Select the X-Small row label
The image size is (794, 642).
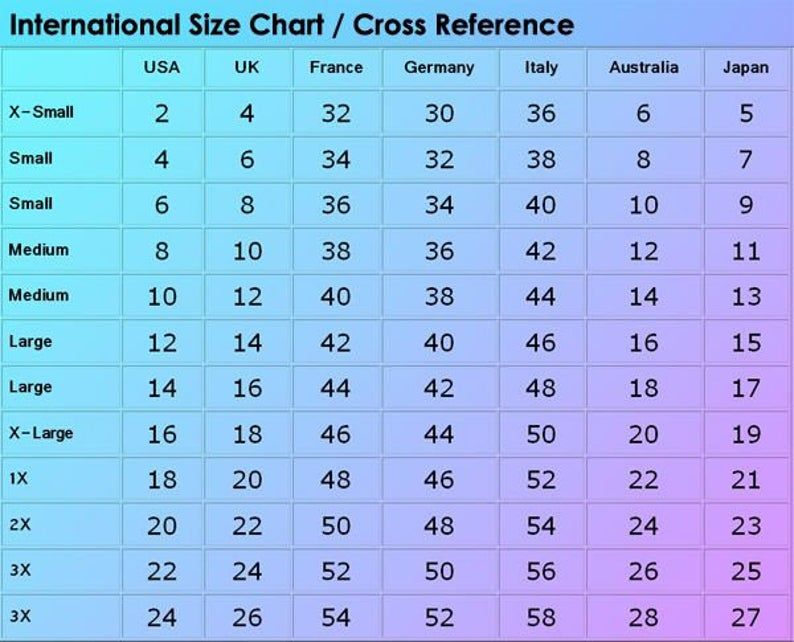point(41,112)
